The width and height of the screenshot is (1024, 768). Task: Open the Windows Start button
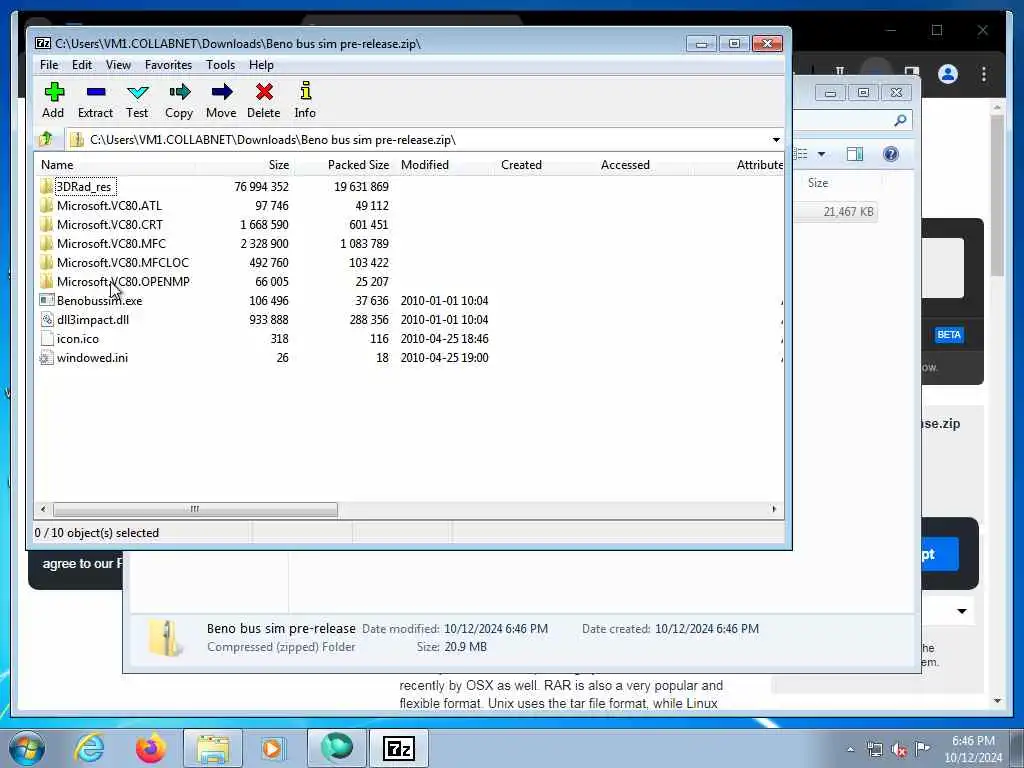pyautogui.click(x=26, y=748)
